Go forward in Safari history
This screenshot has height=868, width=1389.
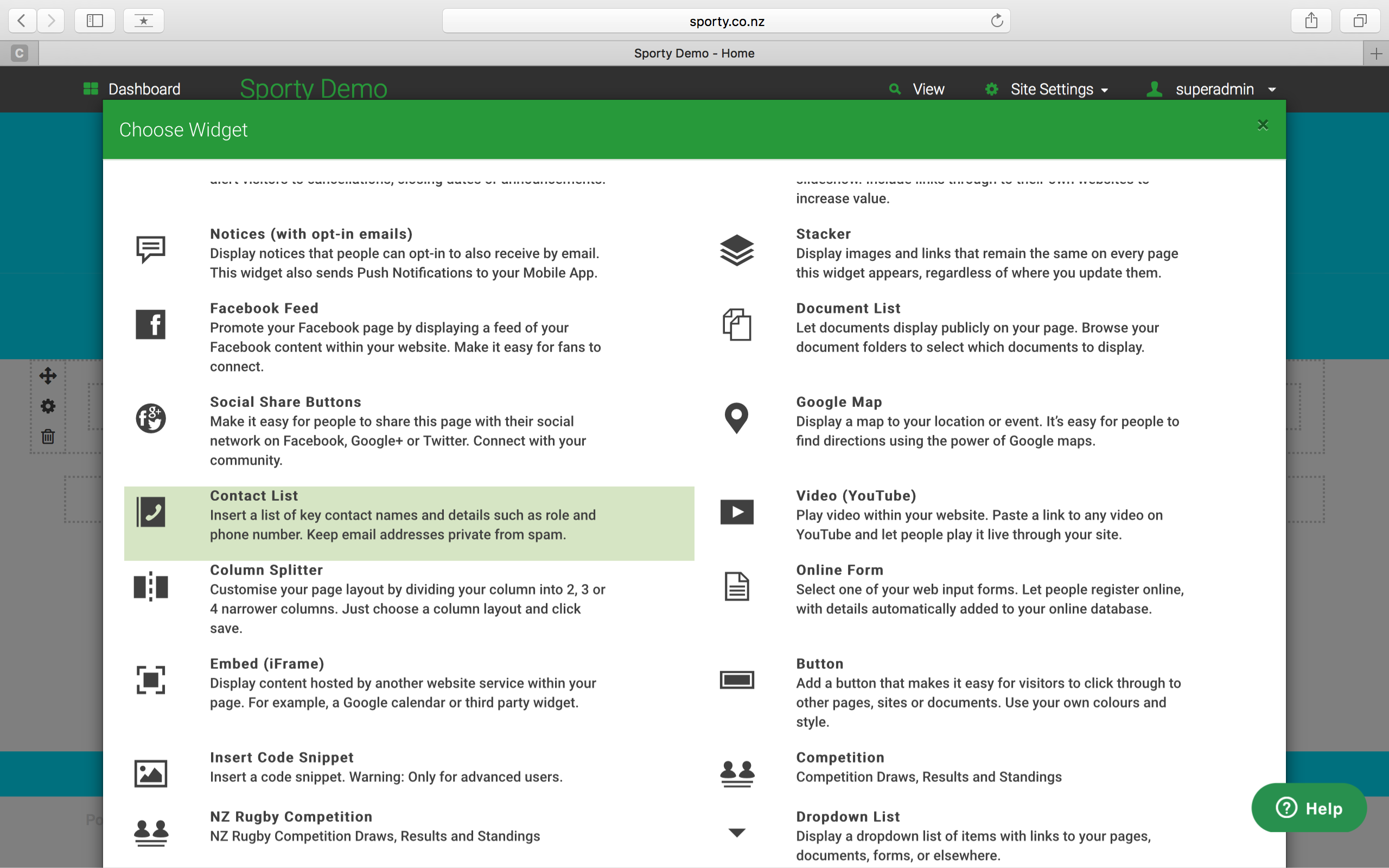[x=51, y=21]
